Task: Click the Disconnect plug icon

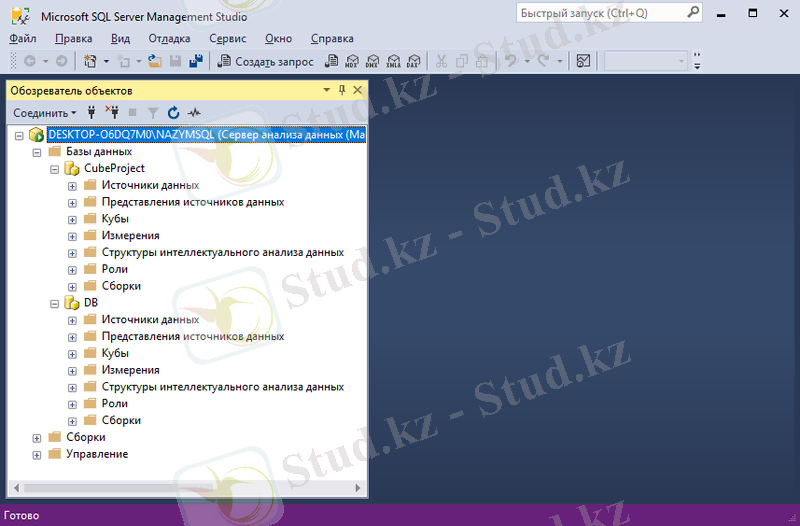Action: pyautogui.click(x=112, y=112)
